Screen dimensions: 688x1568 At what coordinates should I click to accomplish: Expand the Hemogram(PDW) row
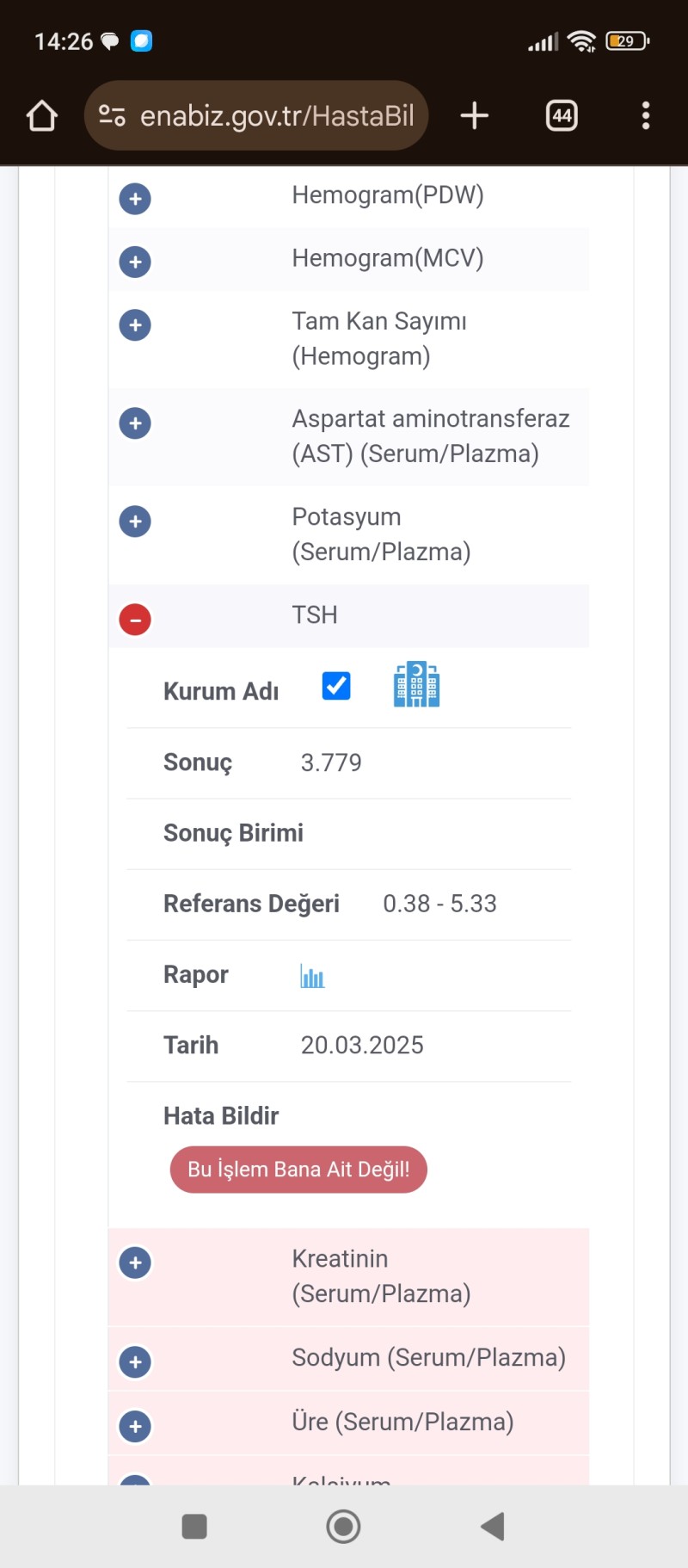click(x=135, y=199)
